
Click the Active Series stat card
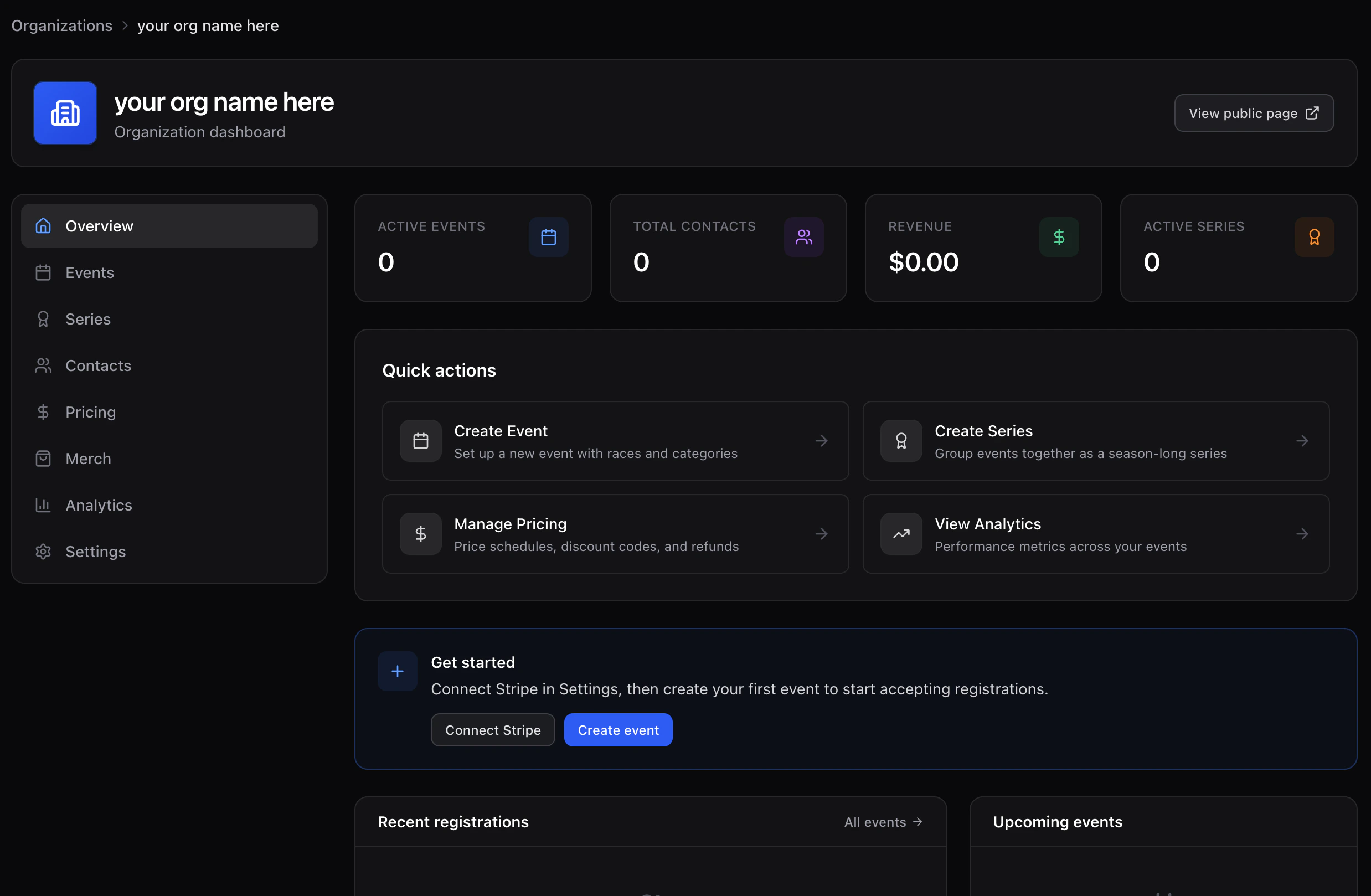pos(1239,248)
